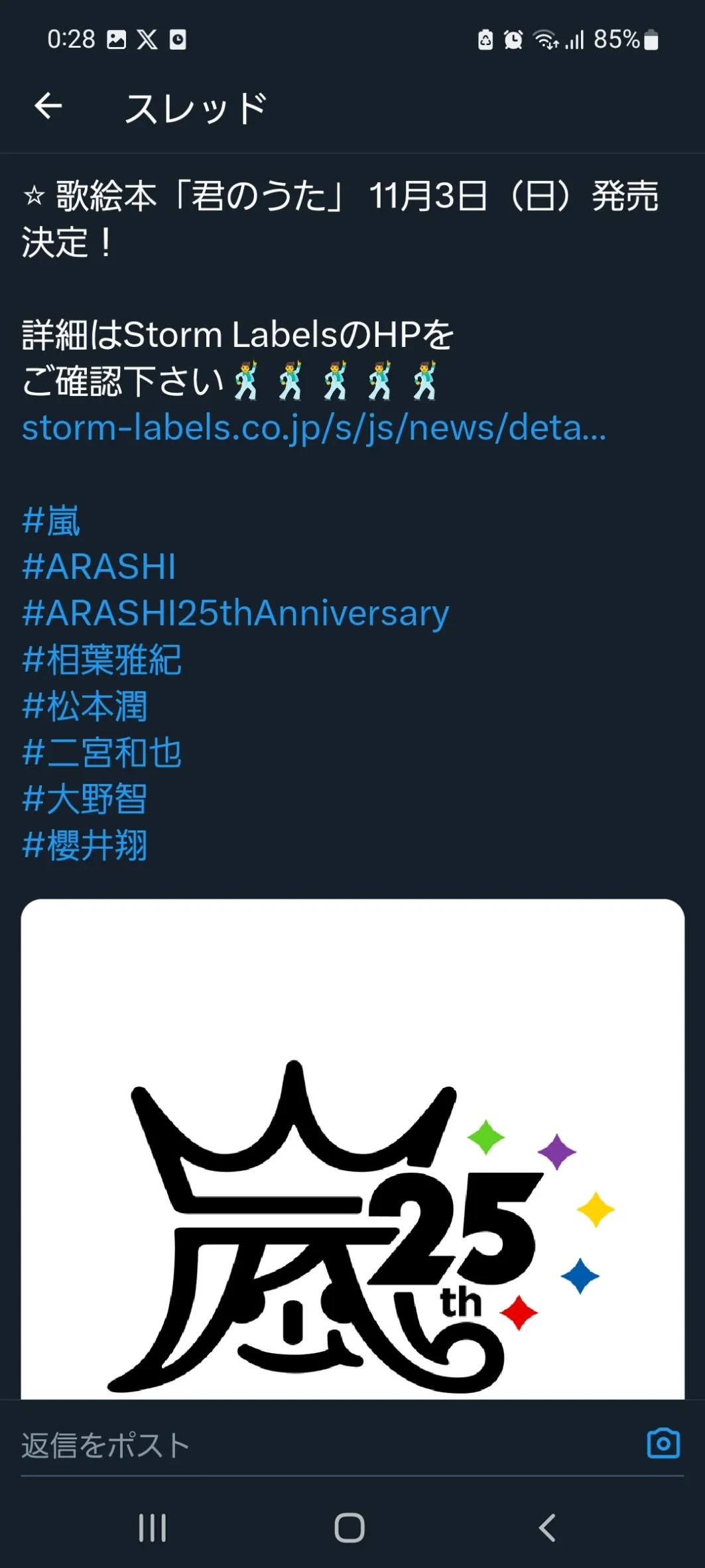
Task: Tap the Android recent apps button
Action: [153, 1528]
